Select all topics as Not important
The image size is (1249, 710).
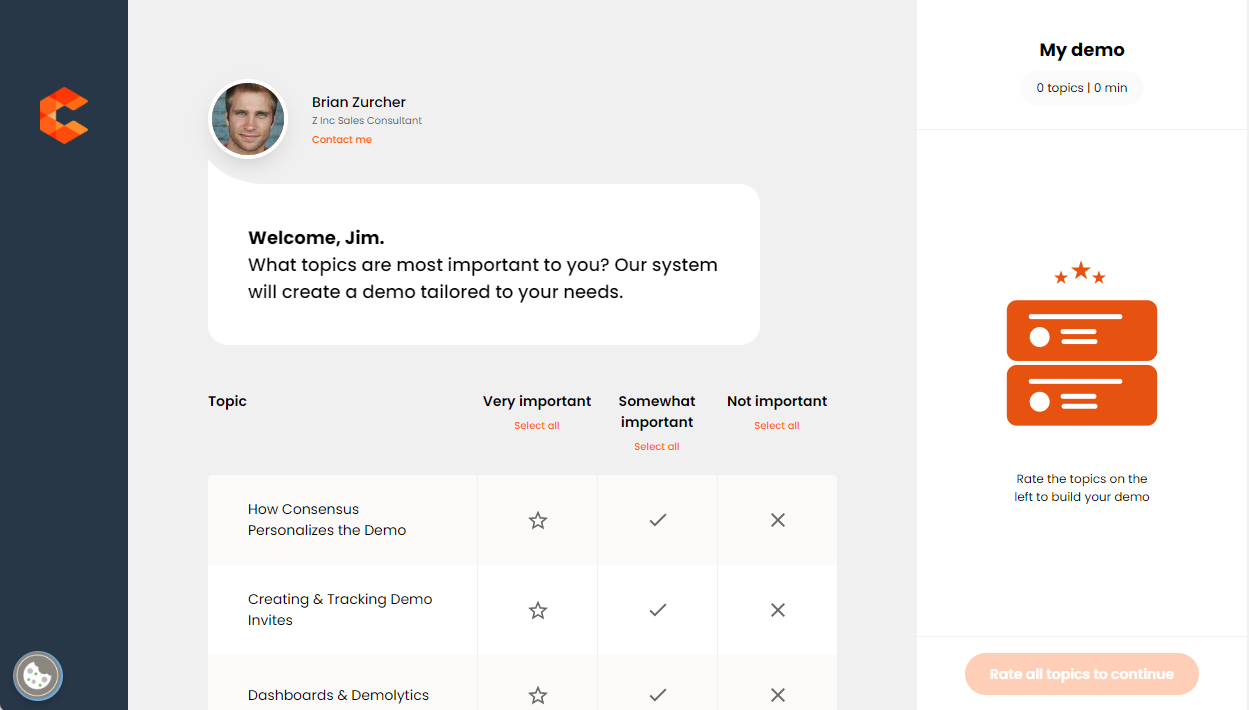(x=777, y=425)
